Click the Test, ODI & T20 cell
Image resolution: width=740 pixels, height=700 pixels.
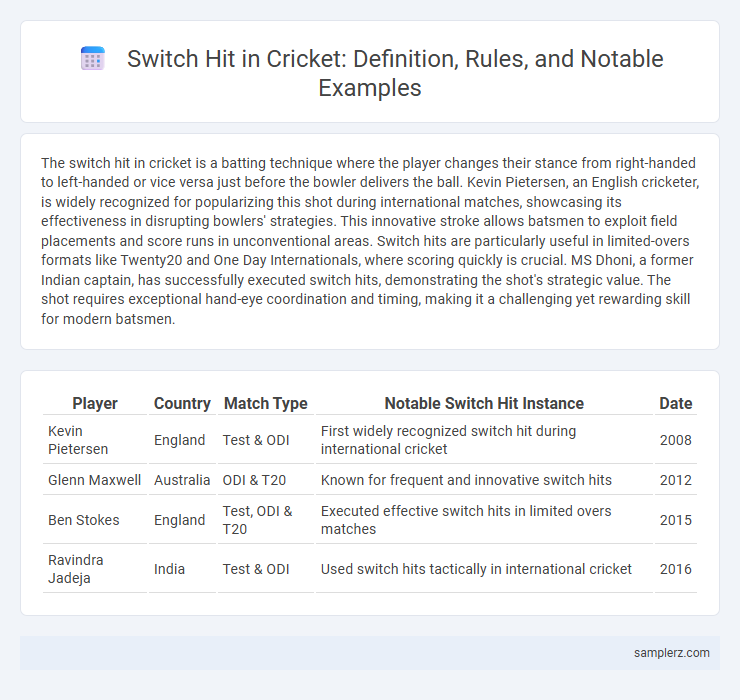(x=266, y=520)
